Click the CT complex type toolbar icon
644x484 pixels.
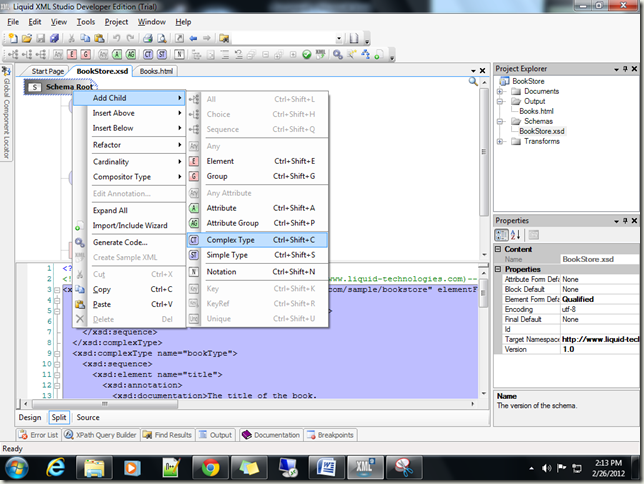tap(148, 54)
